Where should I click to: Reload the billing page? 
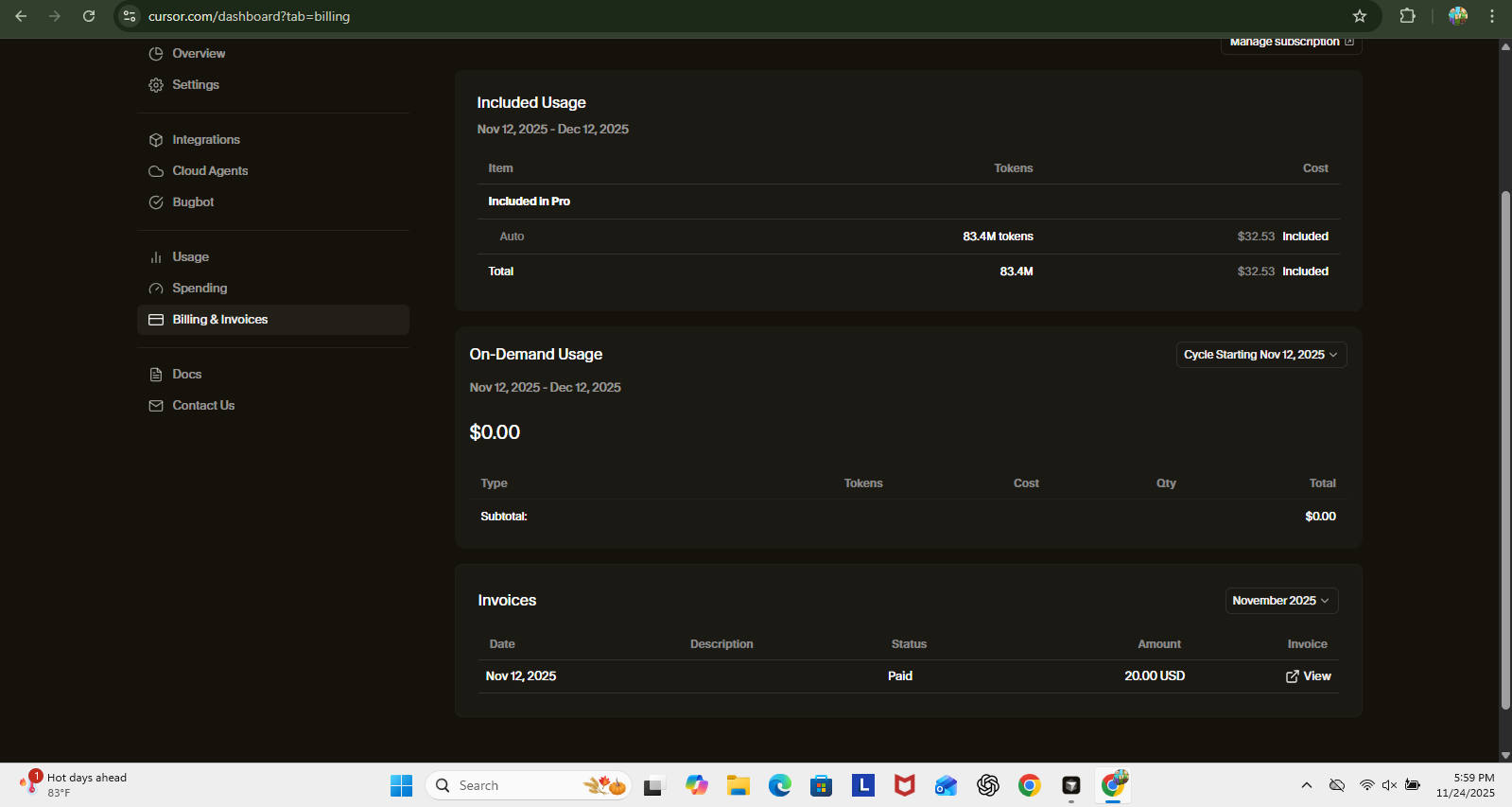[x=89, y=16]
